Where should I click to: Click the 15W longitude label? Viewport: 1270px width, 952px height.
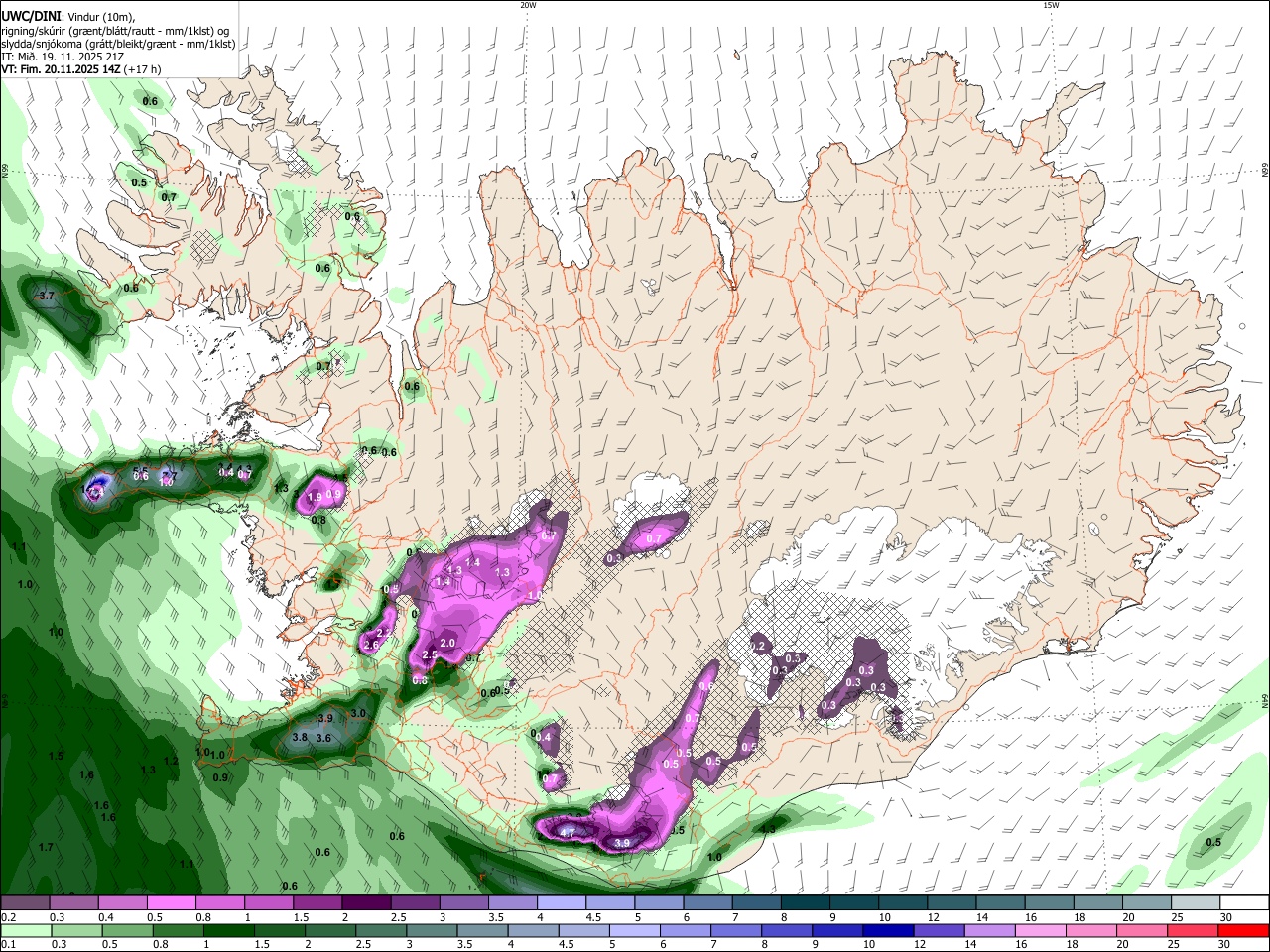[x=1051, y=5]
